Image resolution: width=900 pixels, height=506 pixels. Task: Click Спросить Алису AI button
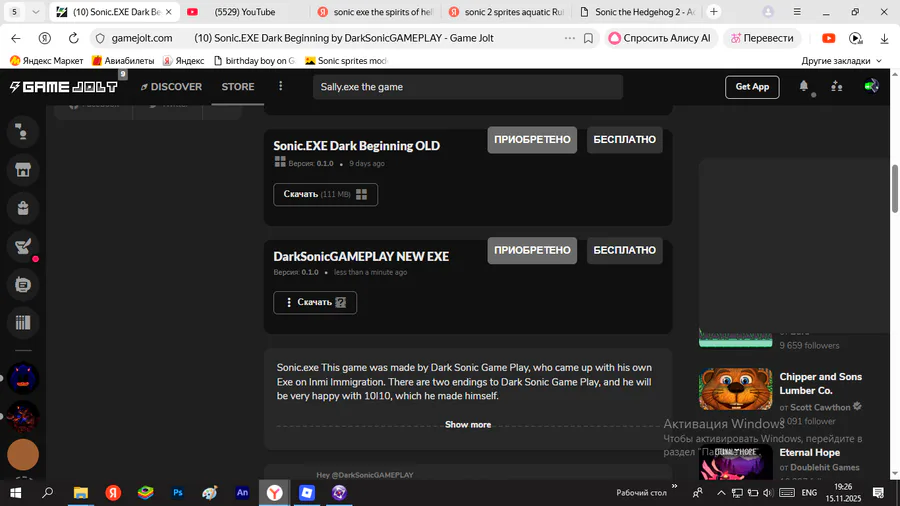coord(660,38)
